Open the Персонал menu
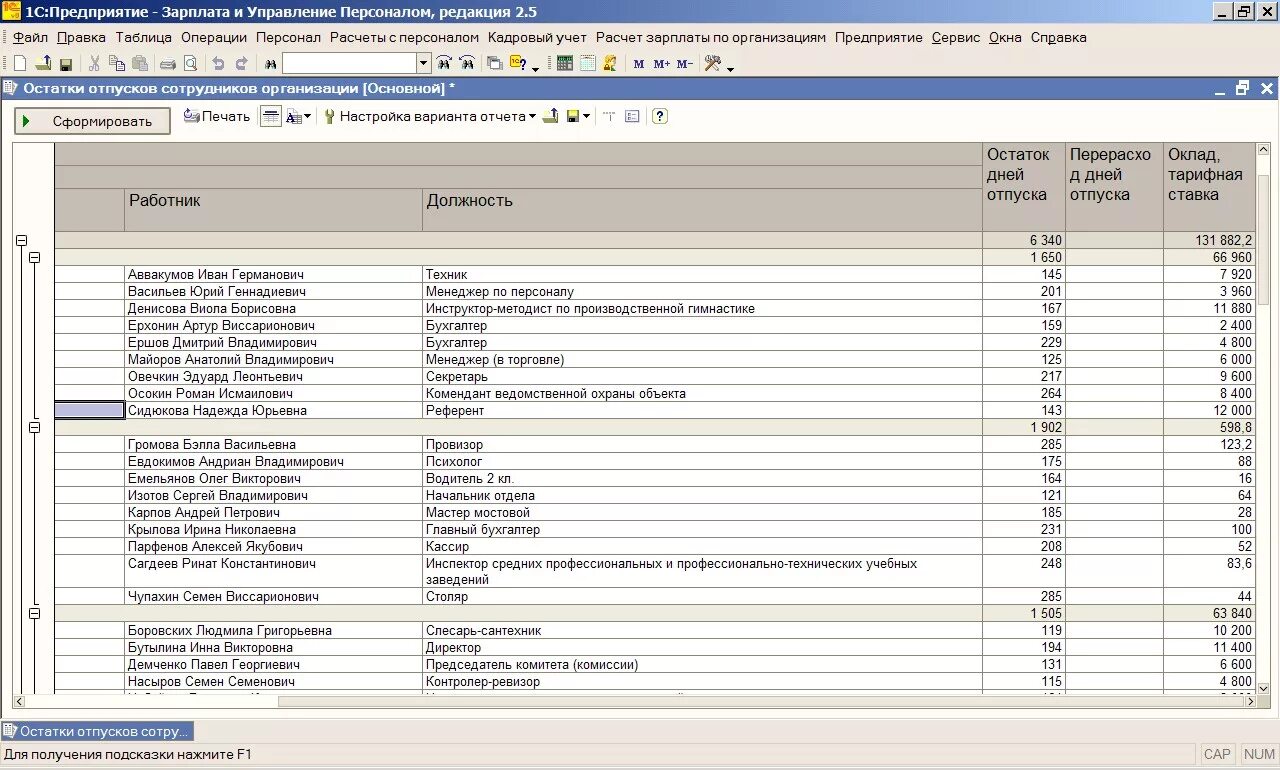Image resolution: width=1280 pixels, height=770 pixels. (x=288, y=37)
